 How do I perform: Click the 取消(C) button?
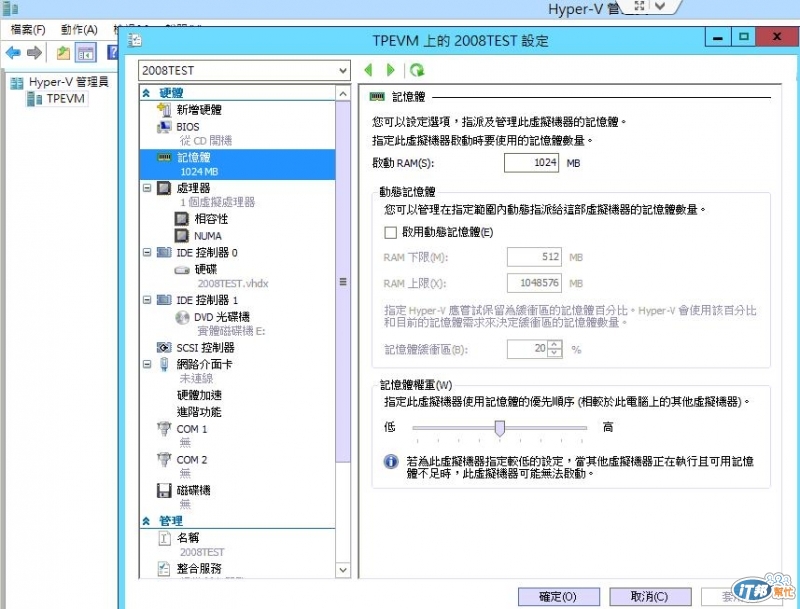[x=650, y=597]
